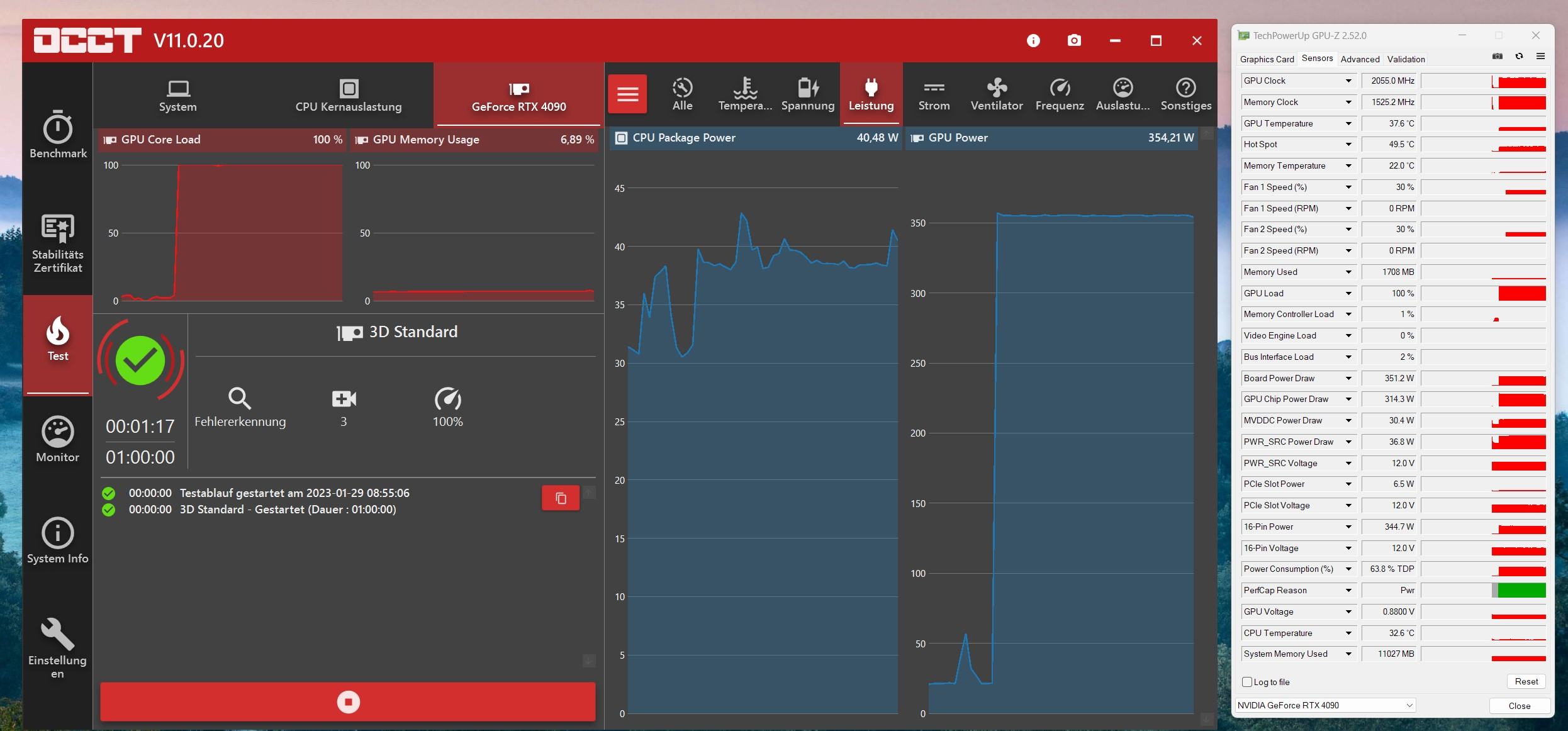Viewport: 1568px width, 731px height.
Task: Click the GPU Load red graph bar
Action: point(1521,294)
